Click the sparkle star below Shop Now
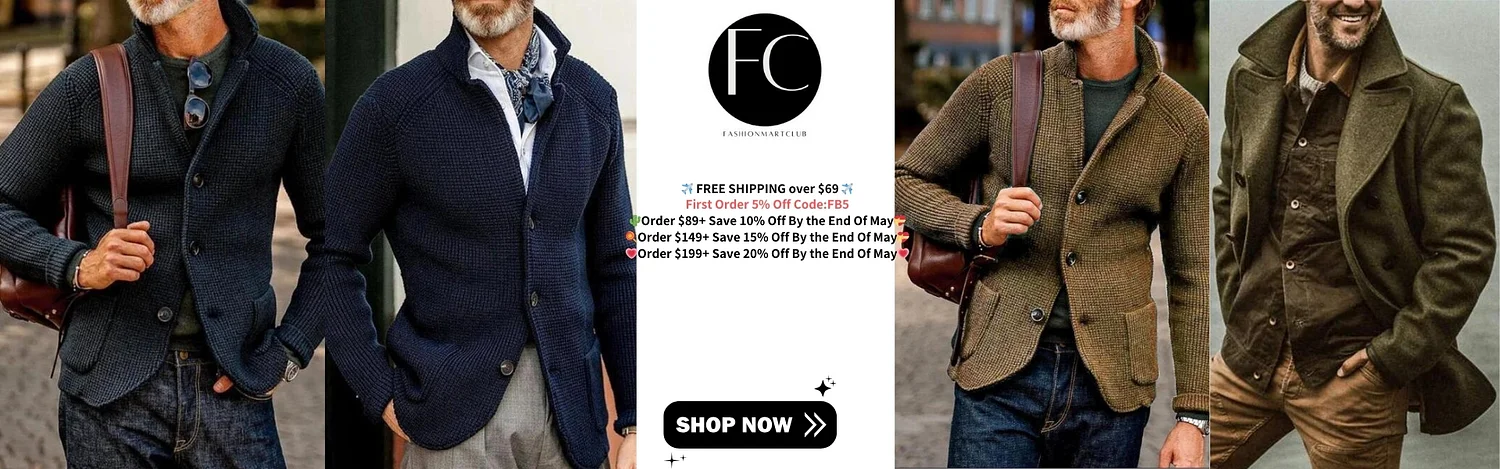Viewport: 1500px width, 469px height. pyautogui.click(x=675, y=460)
